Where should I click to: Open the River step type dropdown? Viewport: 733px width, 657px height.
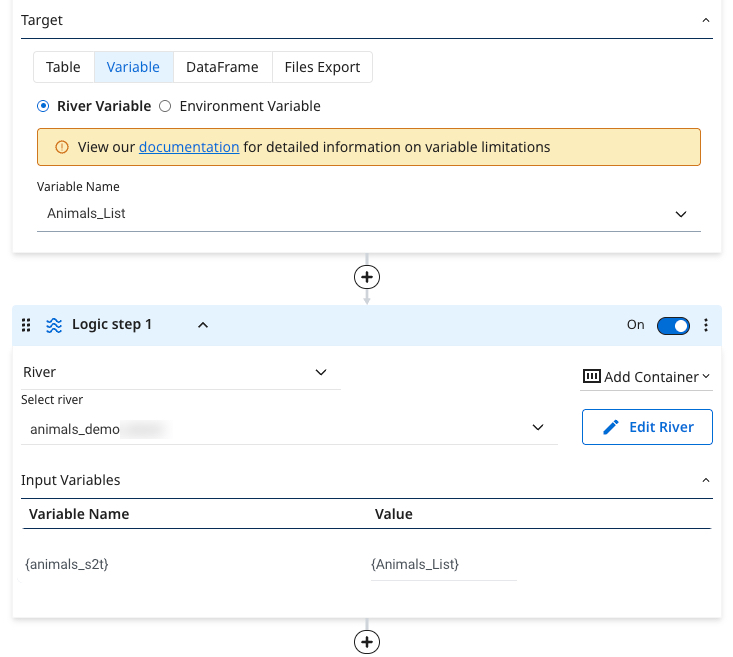[181, 372]
